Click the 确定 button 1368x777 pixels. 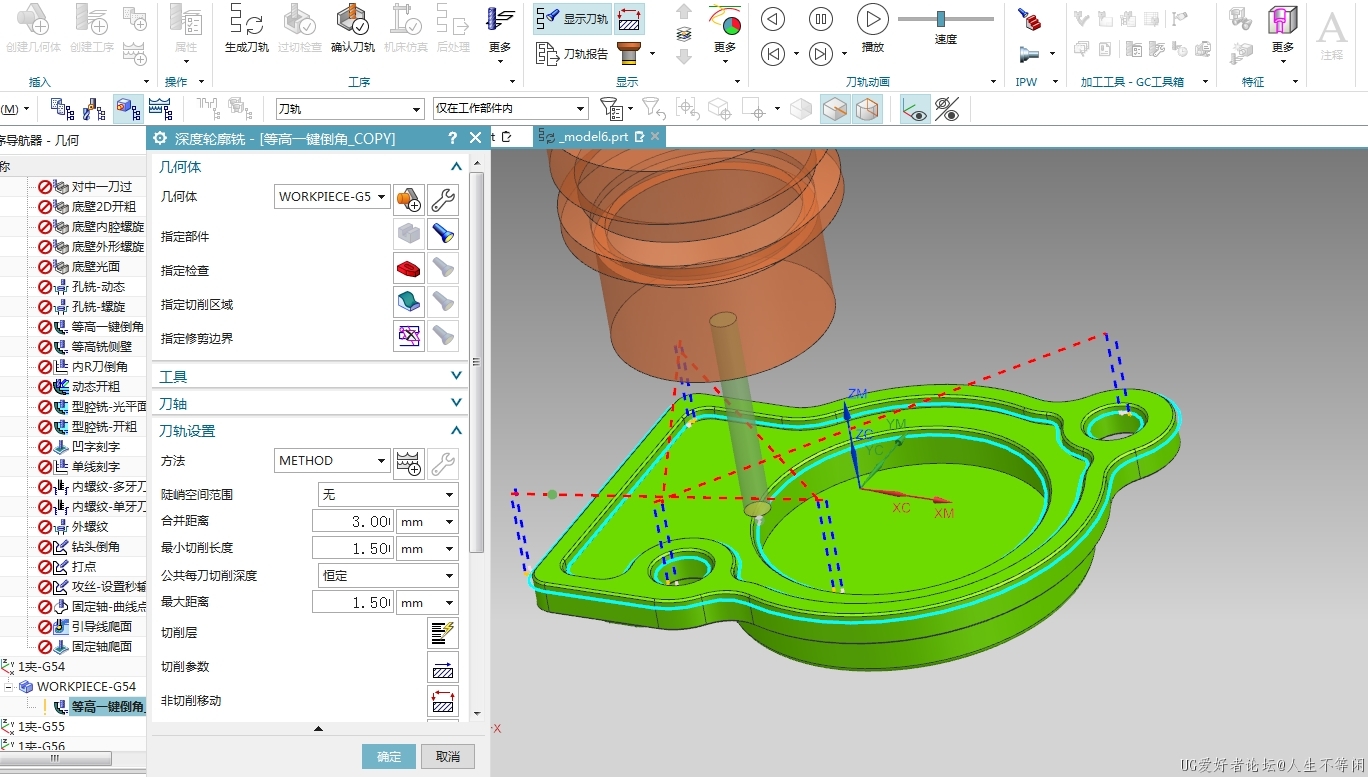coord(389,757)
